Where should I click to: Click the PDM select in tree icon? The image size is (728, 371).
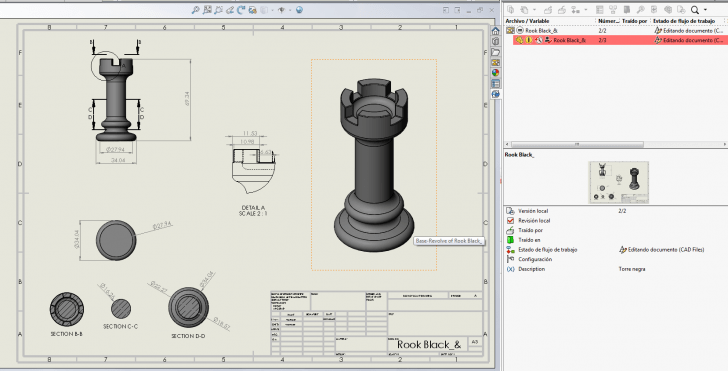tap(654, 9)
